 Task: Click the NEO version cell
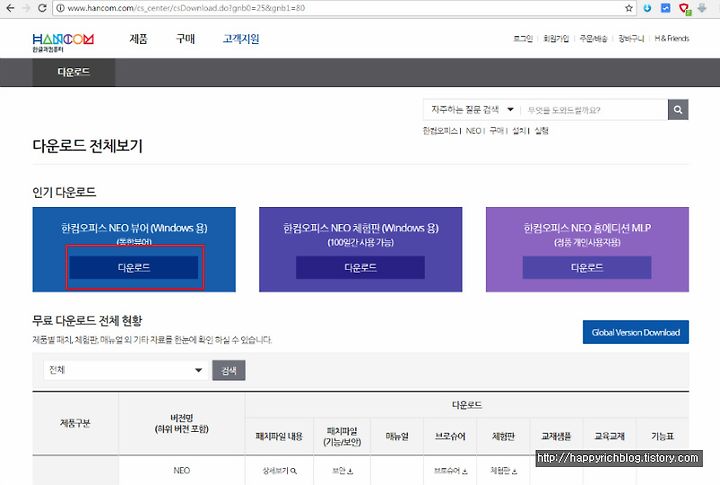click(181, 471)
